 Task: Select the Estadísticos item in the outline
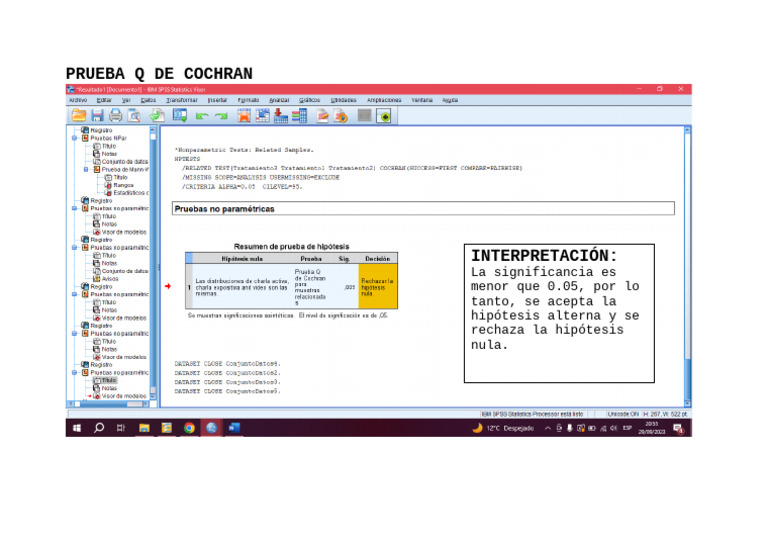click(x=131, y=193)
